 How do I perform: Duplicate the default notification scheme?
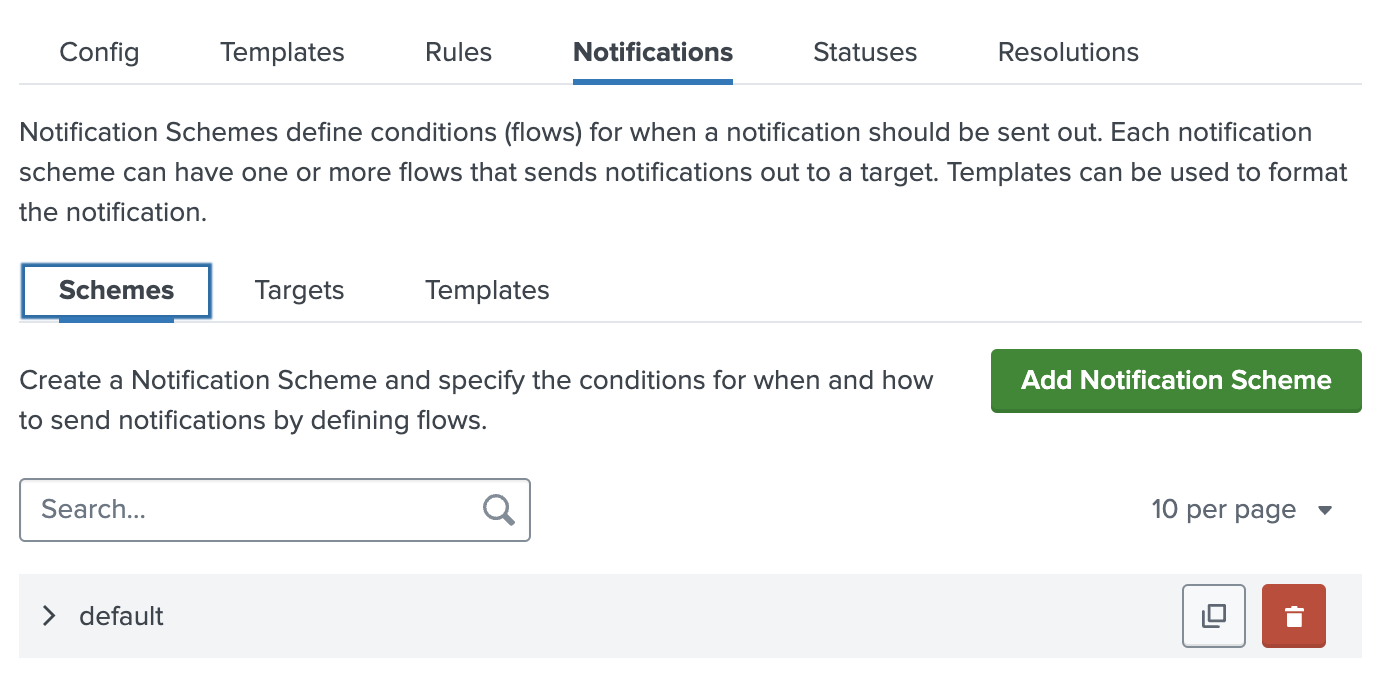point(1213,616)
